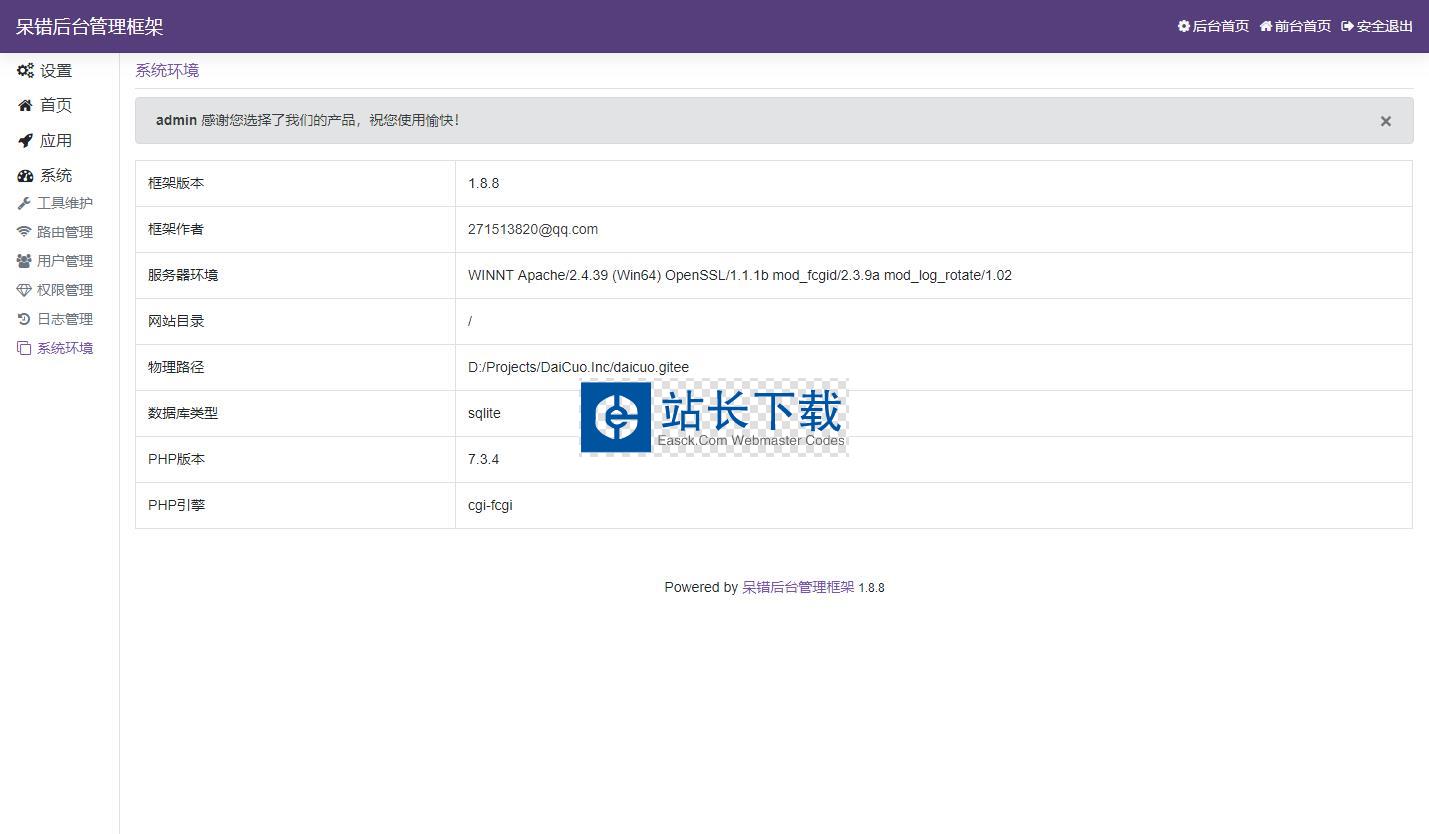
Task: Click the 系统环境 page heading
Action: pos(167,70)
